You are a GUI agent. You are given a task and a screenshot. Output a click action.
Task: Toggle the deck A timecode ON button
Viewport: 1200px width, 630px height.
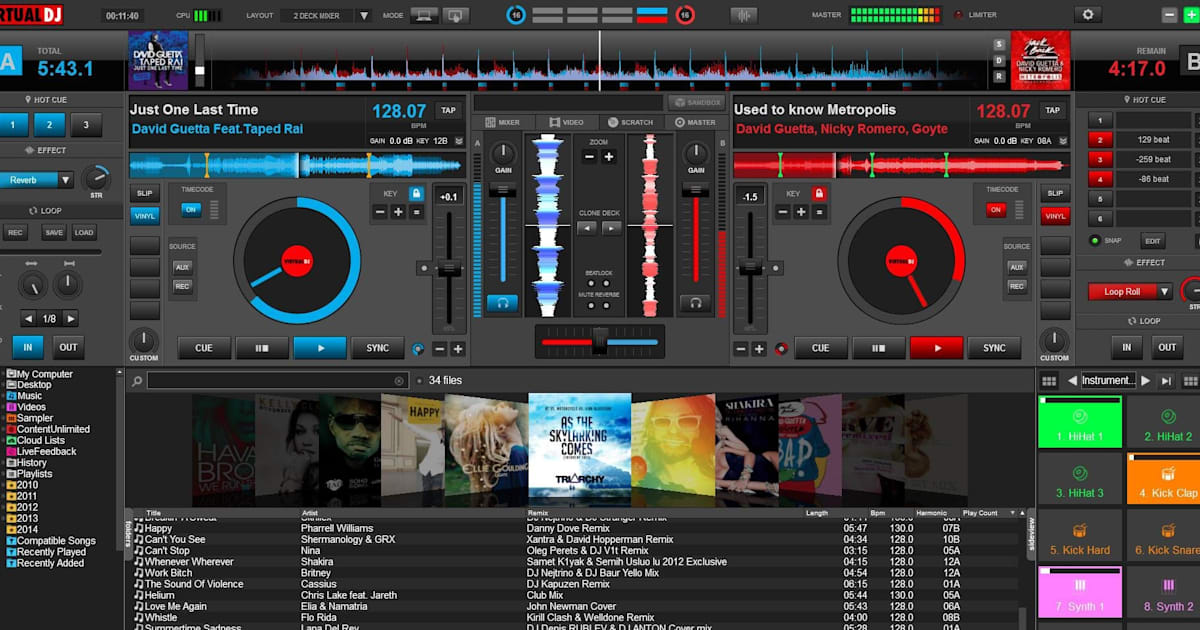click(189, 210)
